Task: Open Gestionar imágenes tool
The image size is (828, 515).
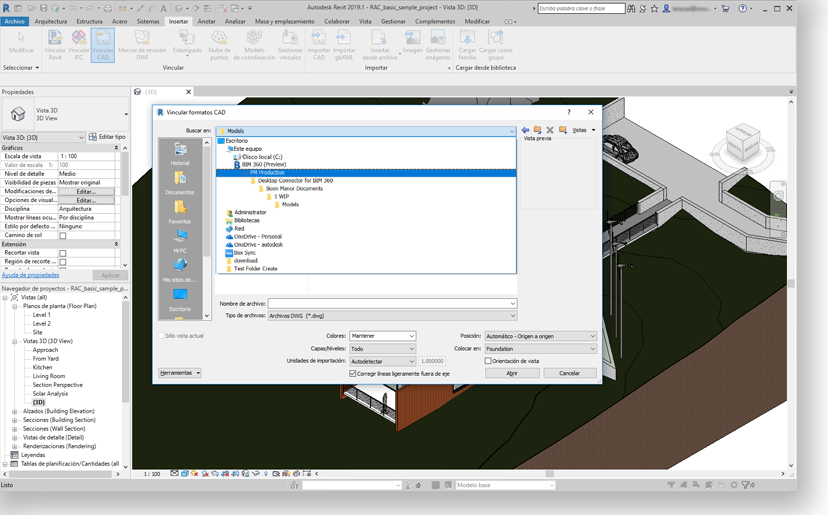Action: tap(438, 44)
